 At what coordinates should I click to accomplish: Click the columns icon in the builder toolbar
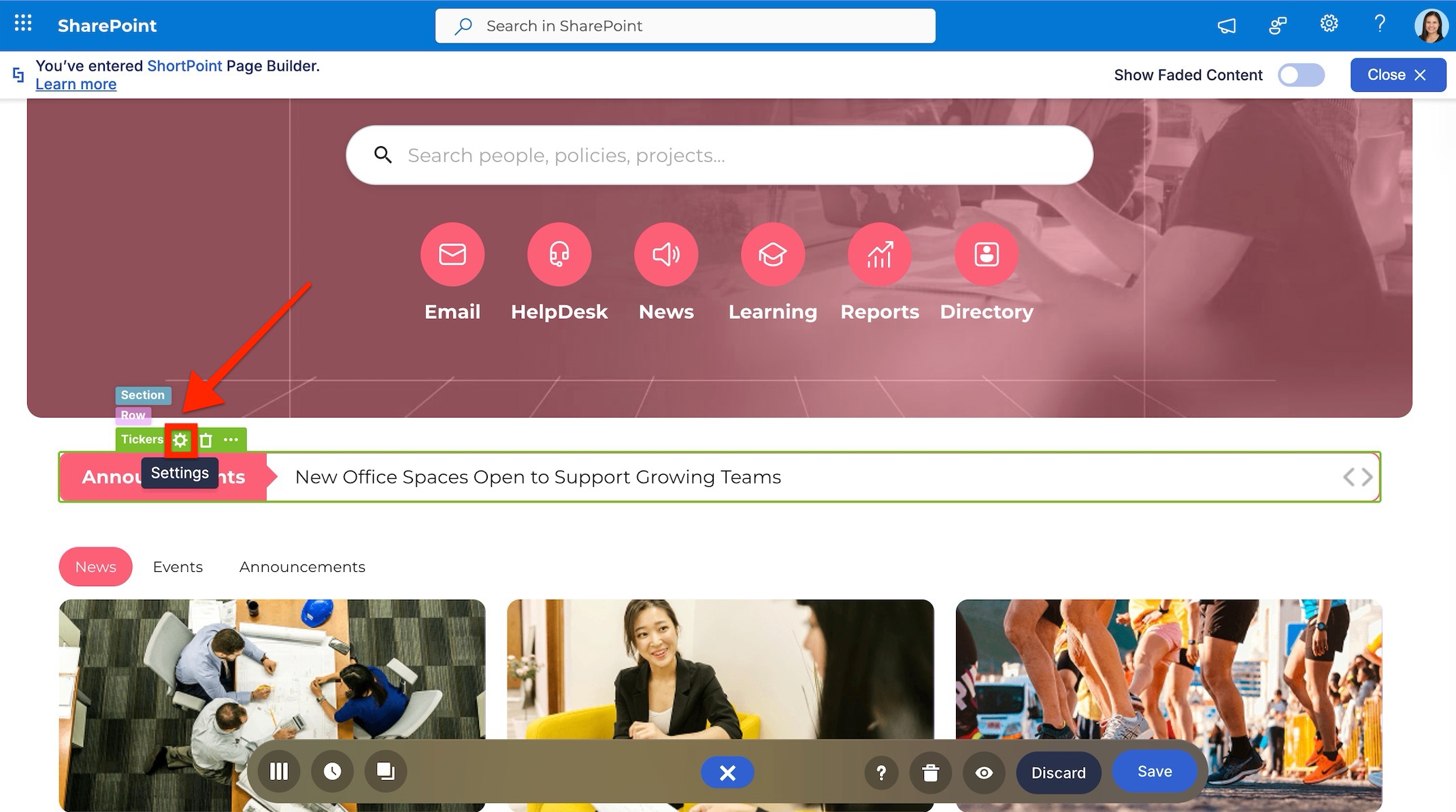click(x=279, y=772)
